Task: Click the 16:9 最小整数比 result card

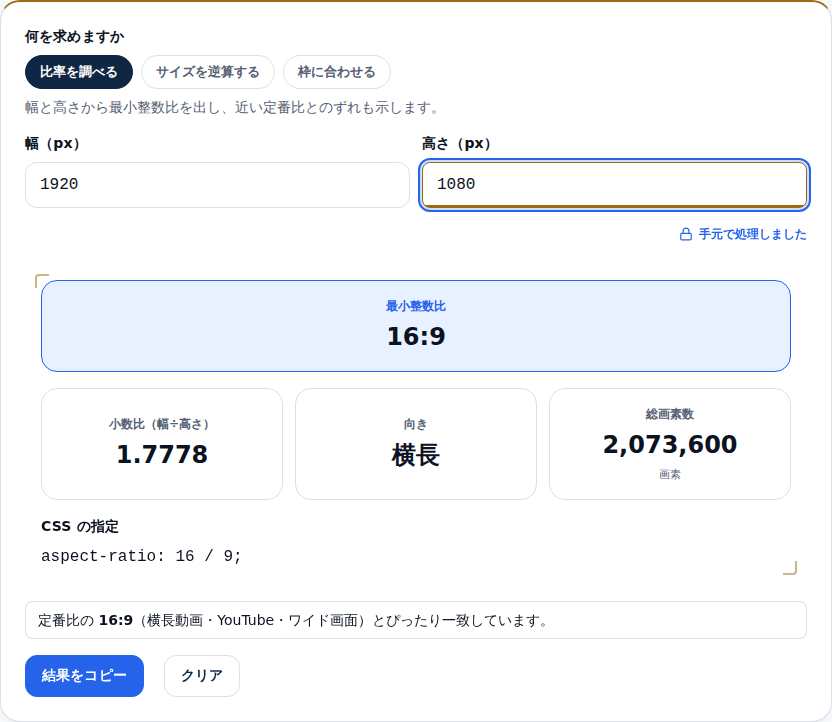Action: (x=416, y=326)
